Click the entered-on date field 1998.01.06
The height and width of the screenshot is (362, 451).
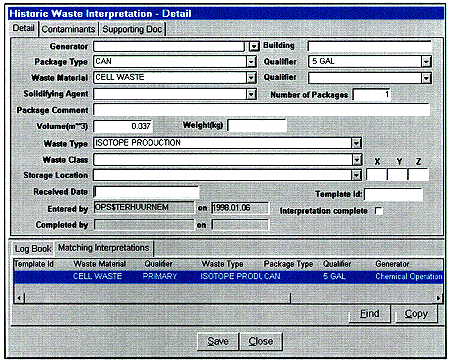pos(240,208)
